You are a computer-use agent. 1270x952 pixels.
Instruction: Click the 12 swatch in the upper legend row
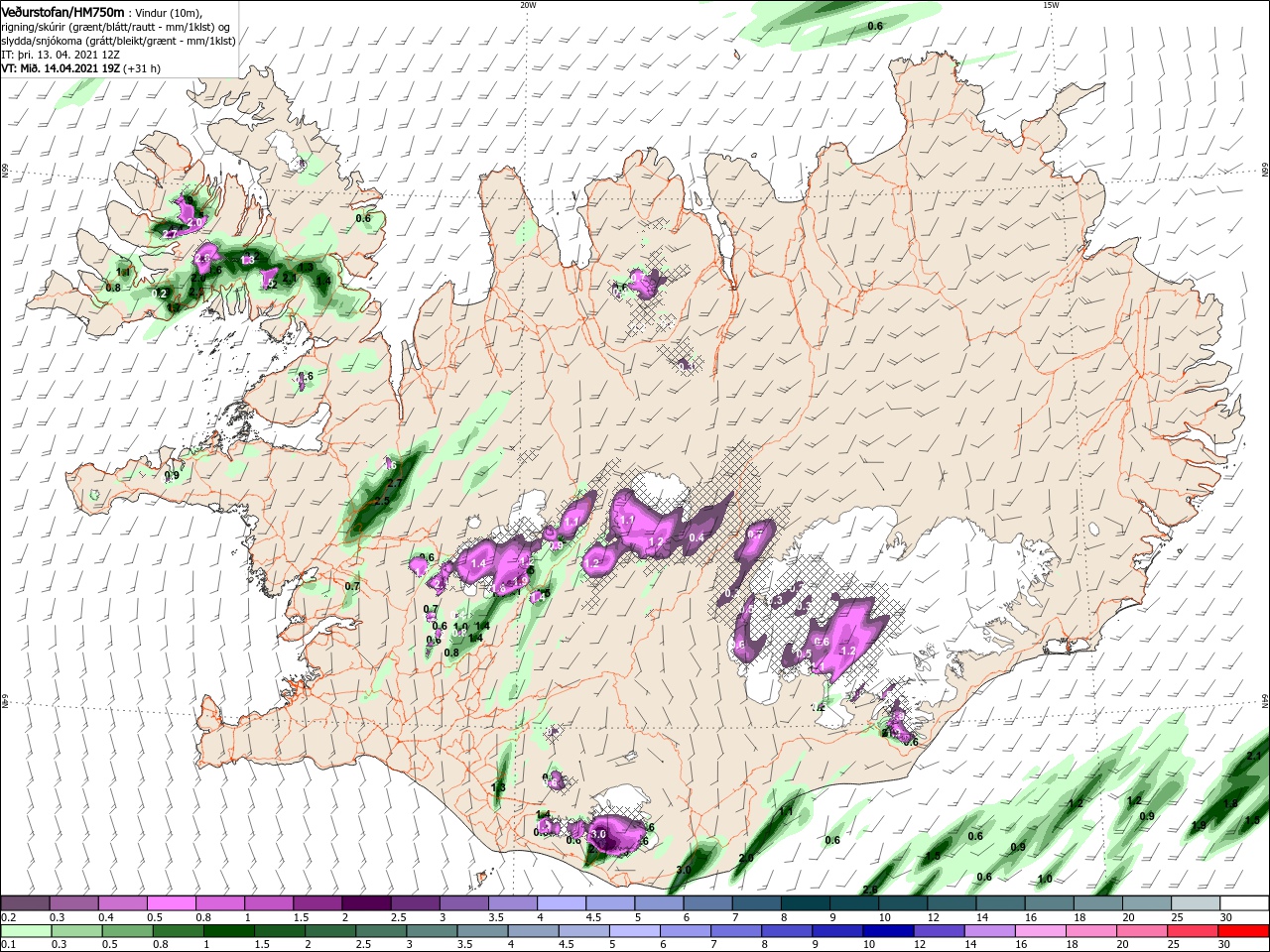point(950,903)
